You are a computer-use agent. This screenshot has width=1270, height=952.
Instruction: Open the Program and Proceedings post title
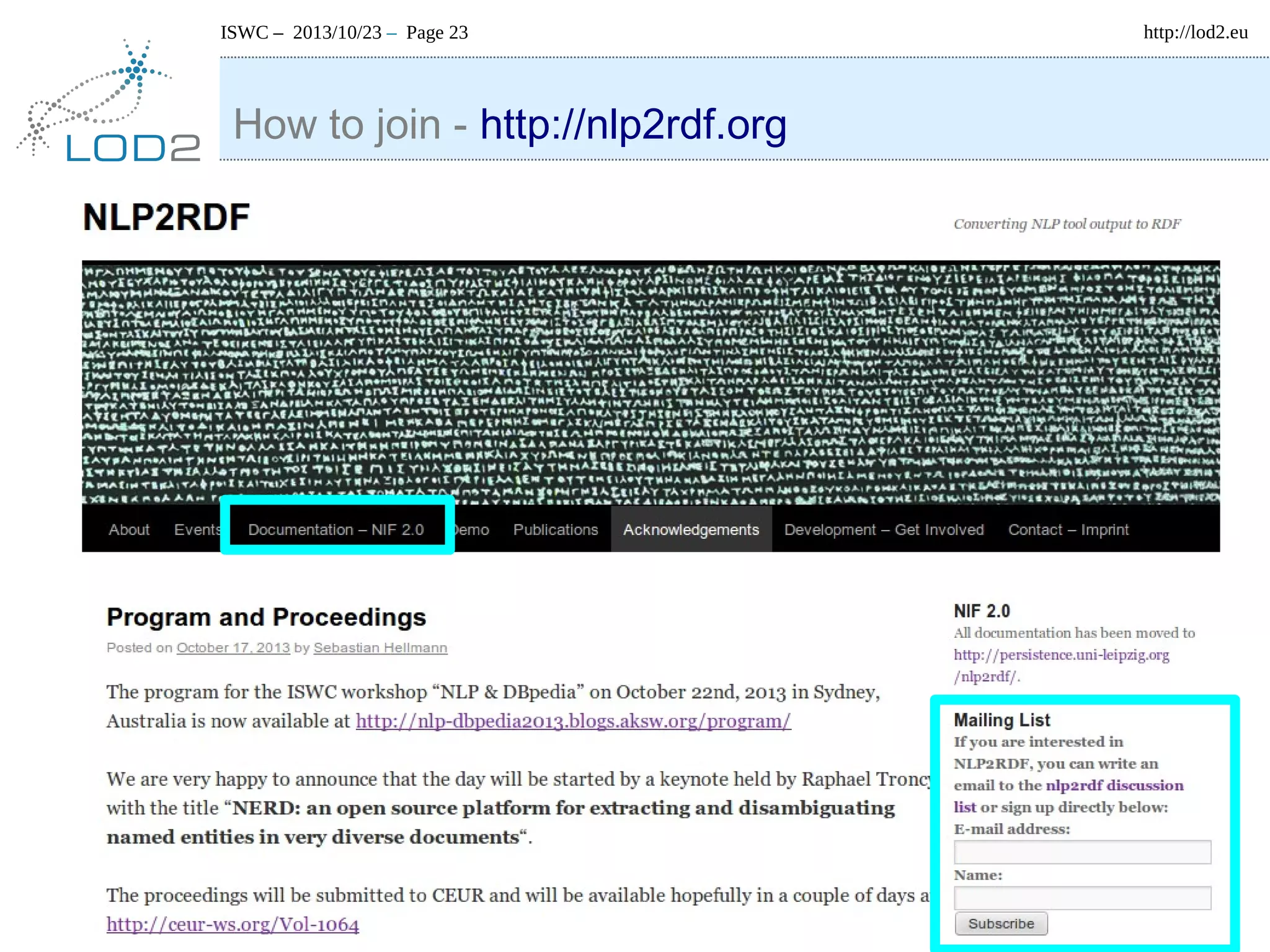pos(266,617)
